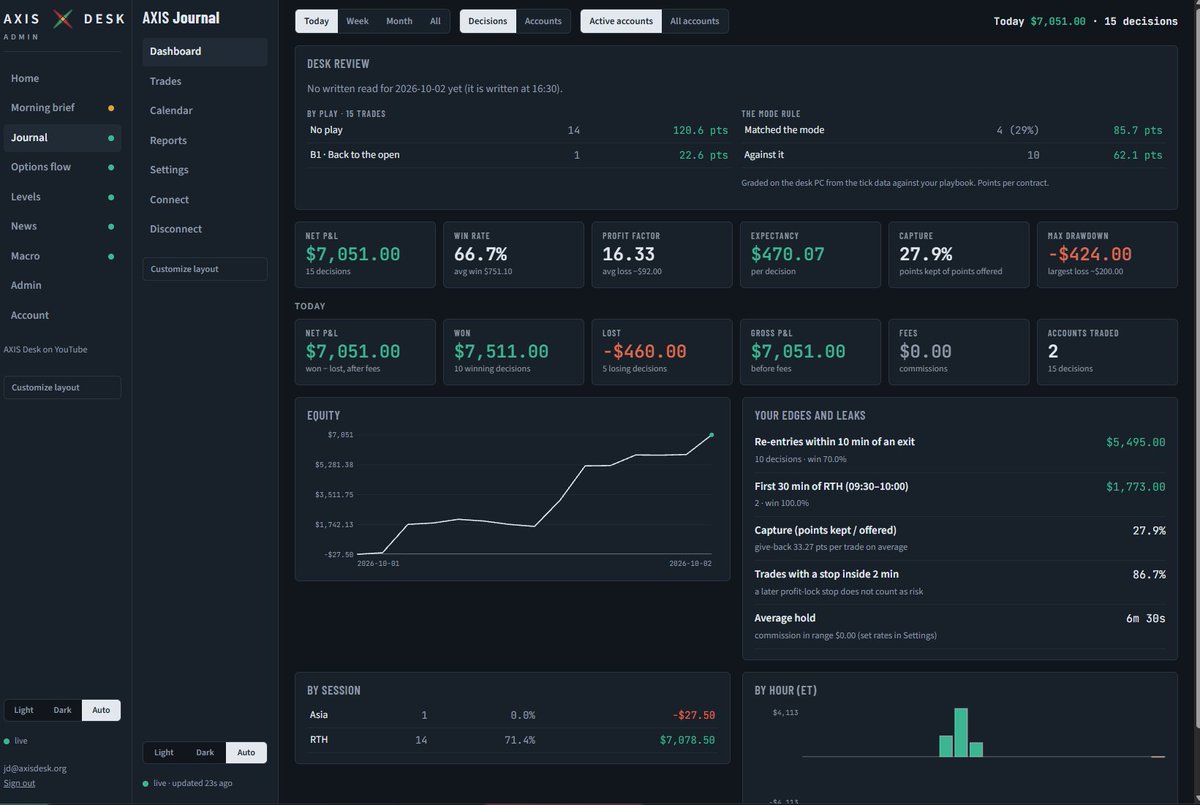Go to Options flow
This screenshot has width=1200, height=805.
coord(62,167)
